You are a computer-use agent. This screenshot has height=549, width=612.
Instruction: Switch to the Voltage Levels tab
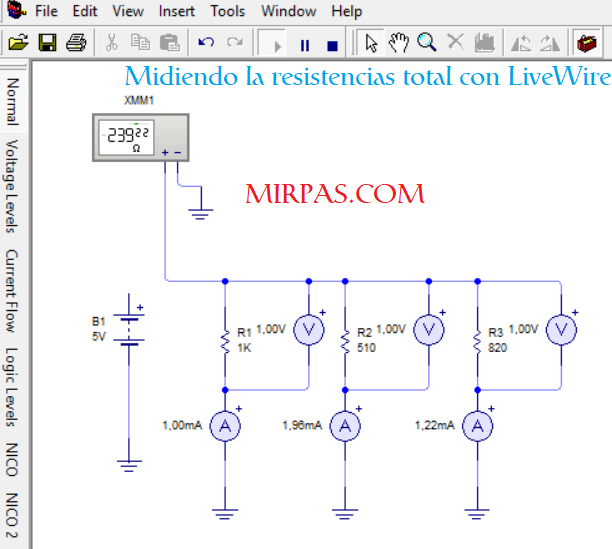click(13, 187)
